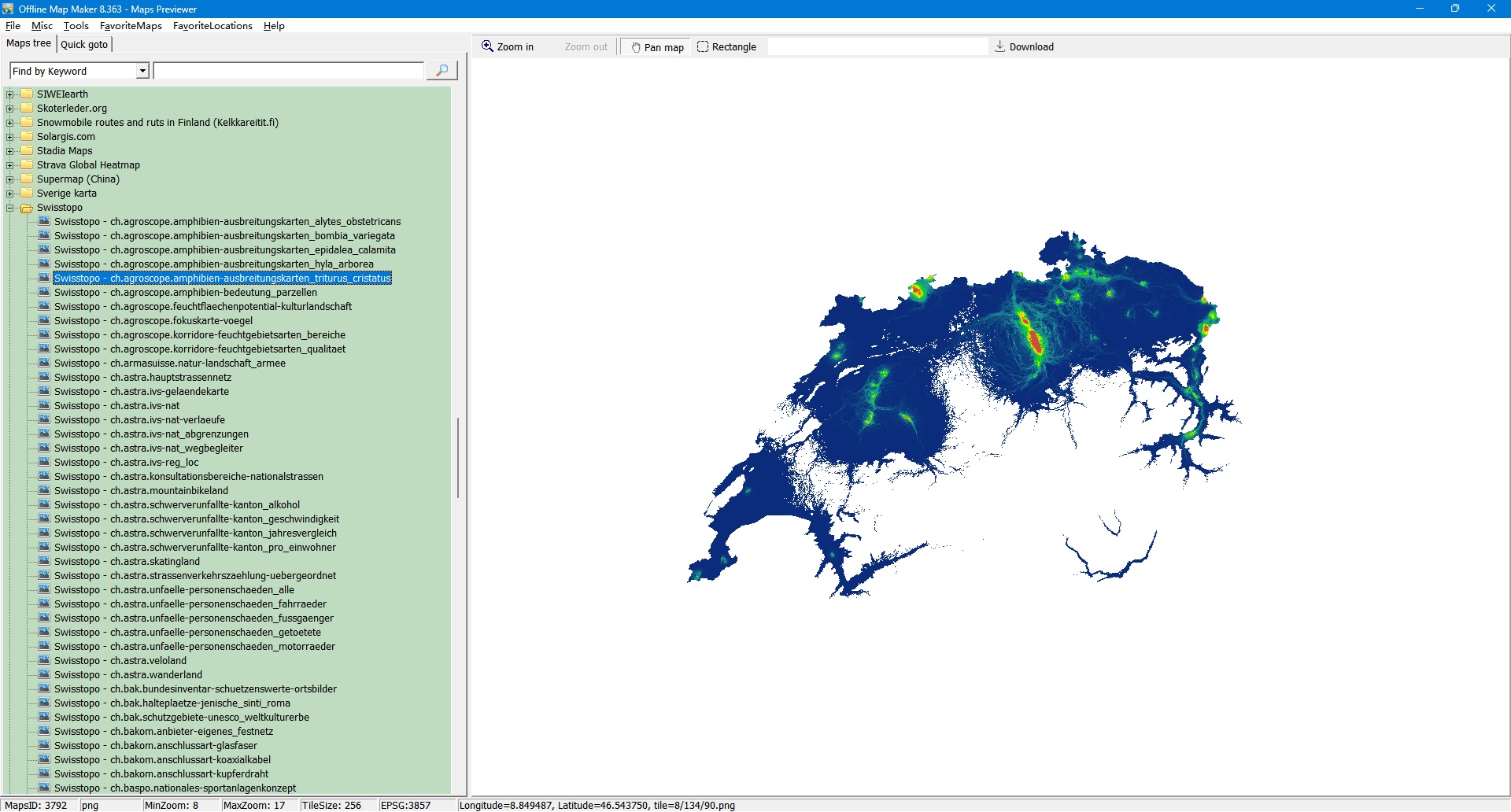This screenshot has height=812, width=1511.
Task: Click the magnifier search icon button
Action: point(441,71)
